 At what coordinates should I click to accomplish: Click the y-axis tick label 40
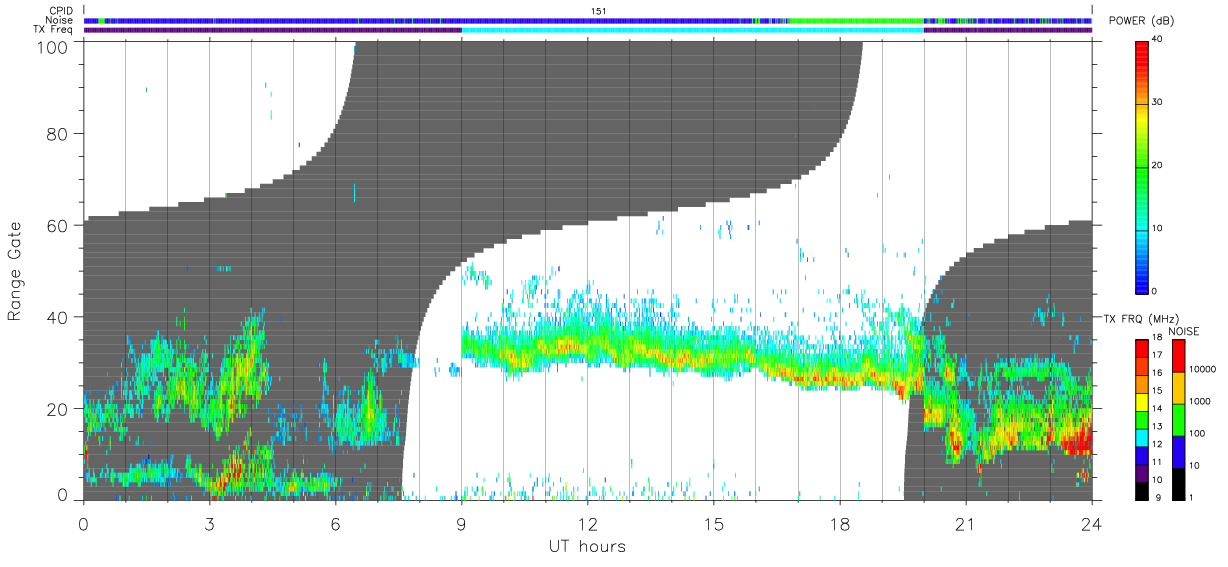click(59, 318)
